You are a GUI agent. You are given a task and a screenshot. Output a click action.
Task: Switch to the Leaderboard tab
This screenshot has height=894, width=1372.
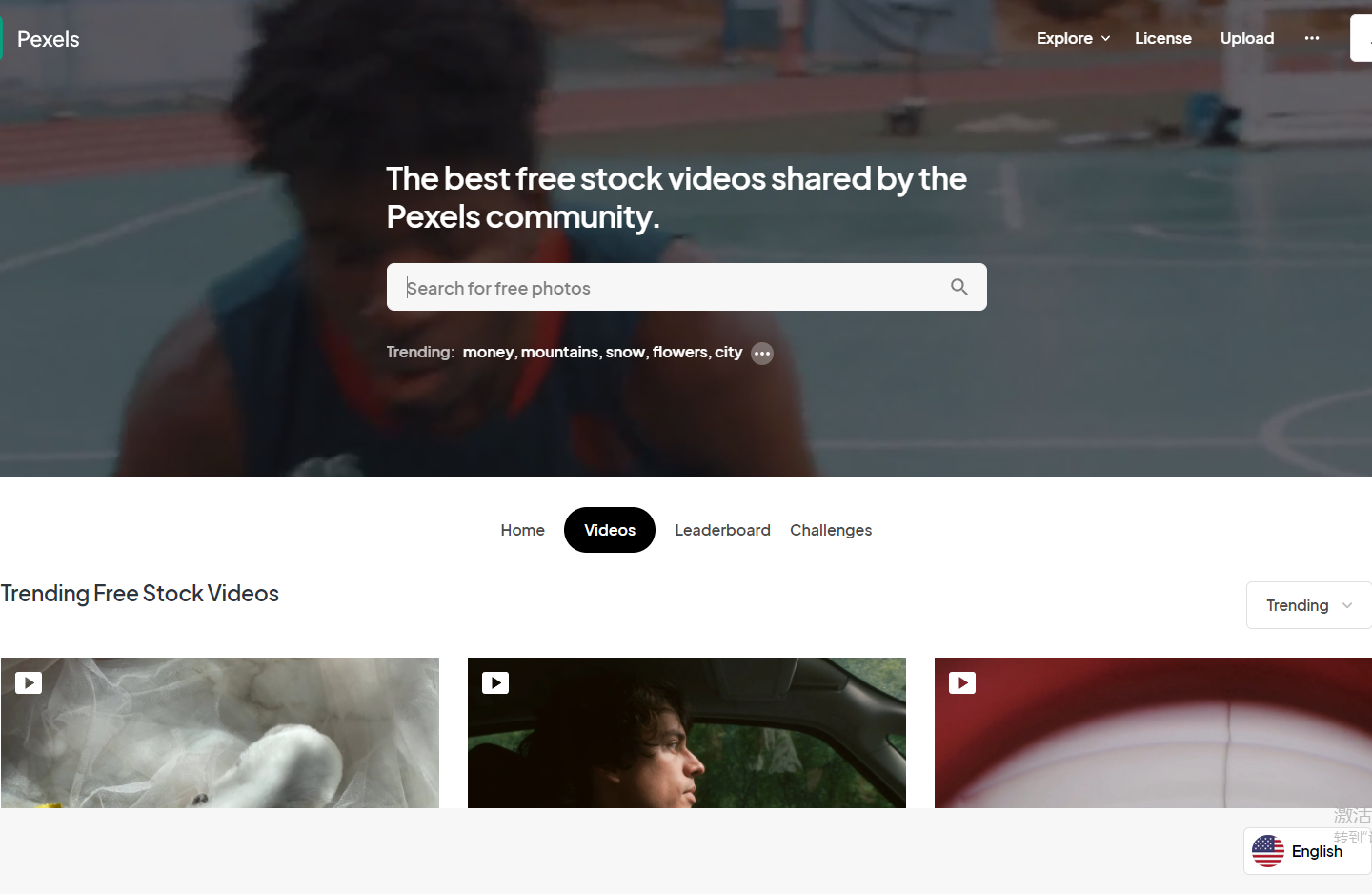[722, 530]
